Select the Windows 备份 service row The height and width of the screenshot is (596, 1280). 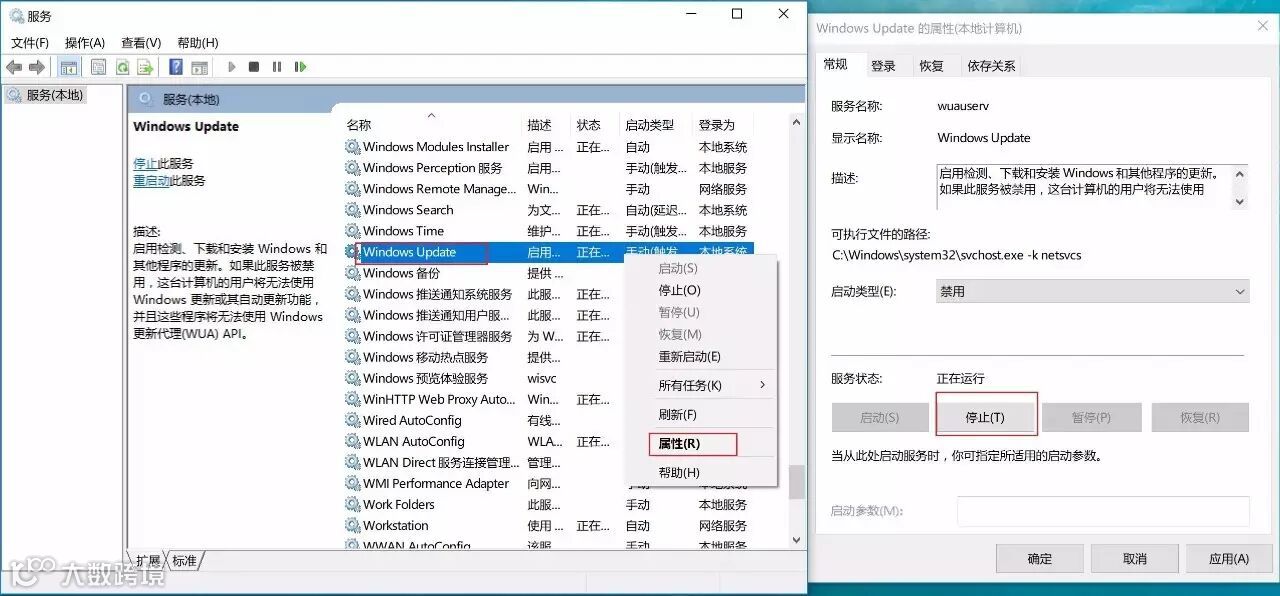click(x=548, y=273)
